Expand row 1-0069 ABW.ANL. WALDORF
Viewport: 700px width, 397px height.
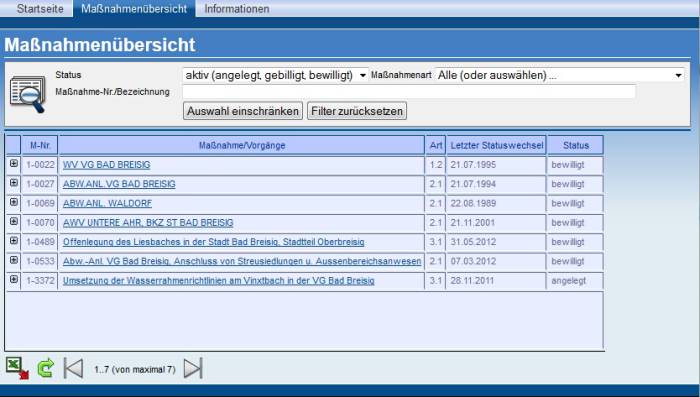pos(14,202)
